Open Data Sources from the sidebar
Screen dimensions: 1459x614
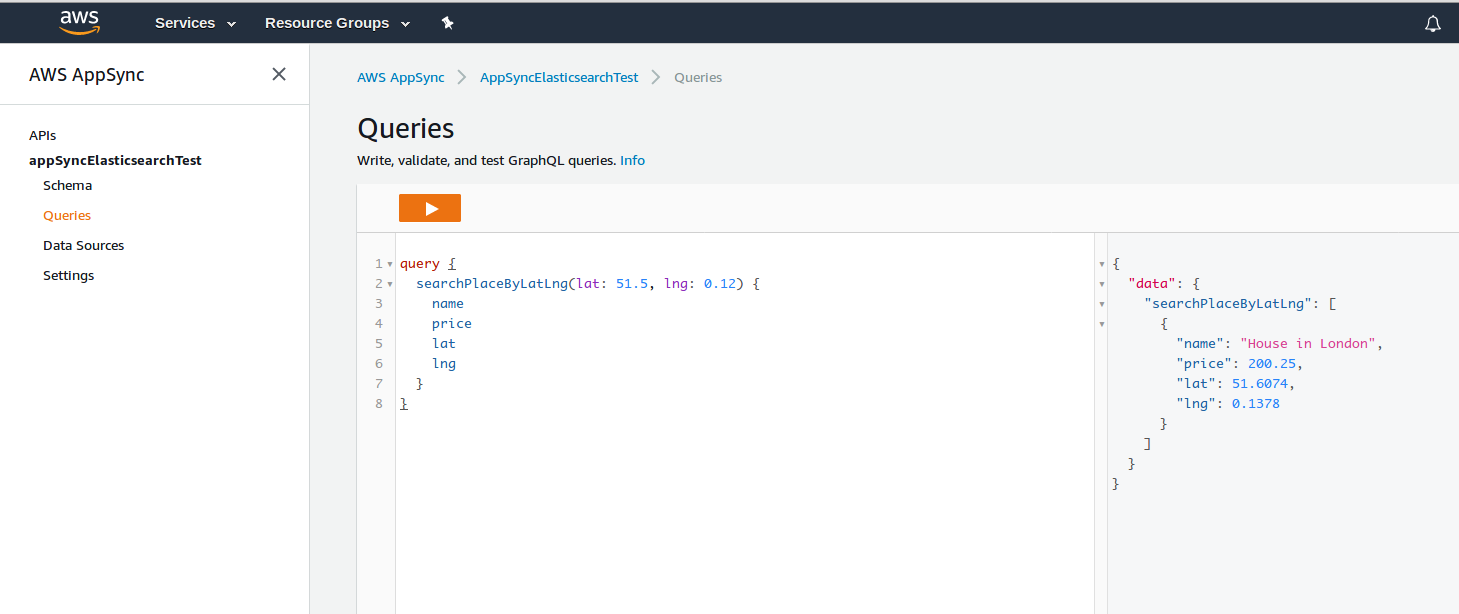pyautogui.click(x=83, y=245)
